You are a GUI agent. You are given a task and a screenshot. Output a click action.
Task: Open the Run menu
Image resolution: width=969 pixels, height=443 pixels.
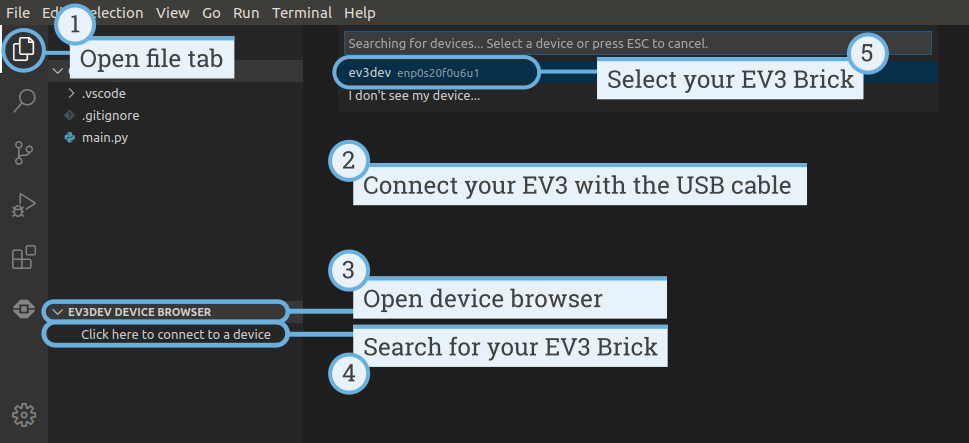click(245, 13)
